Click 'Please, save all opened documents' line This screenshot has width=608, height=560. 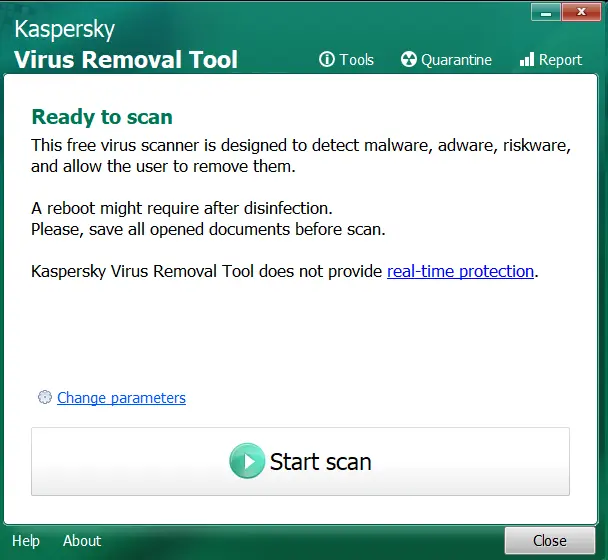[208, 230]
